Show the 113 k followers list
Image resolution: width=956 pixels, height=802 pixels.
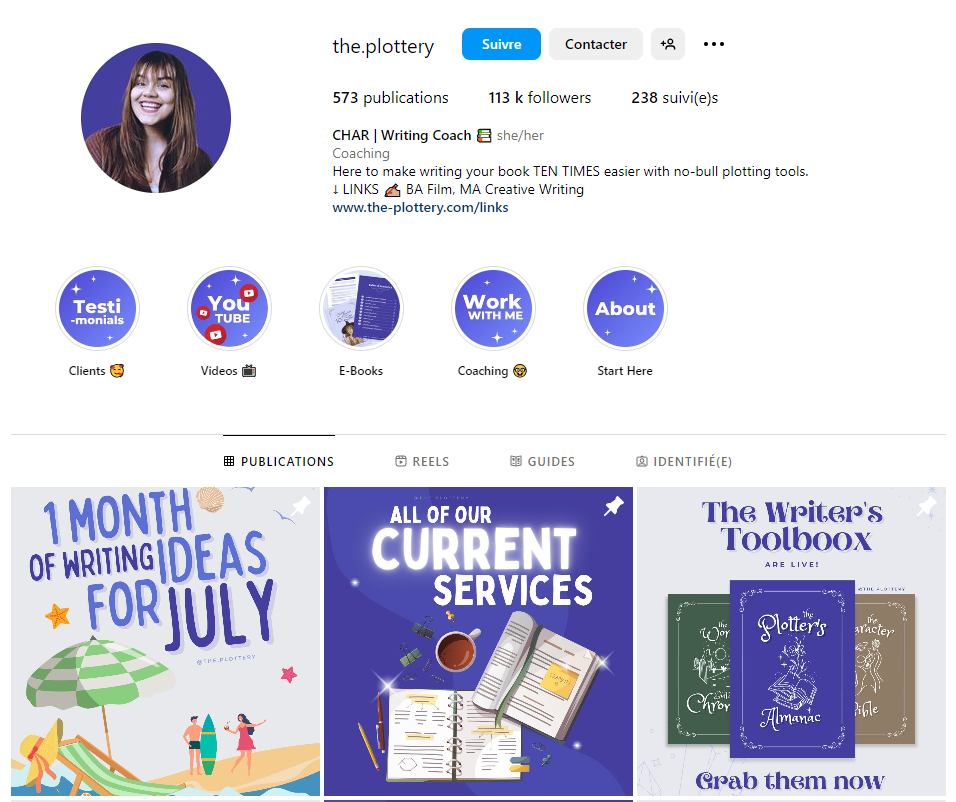(540, 98)
